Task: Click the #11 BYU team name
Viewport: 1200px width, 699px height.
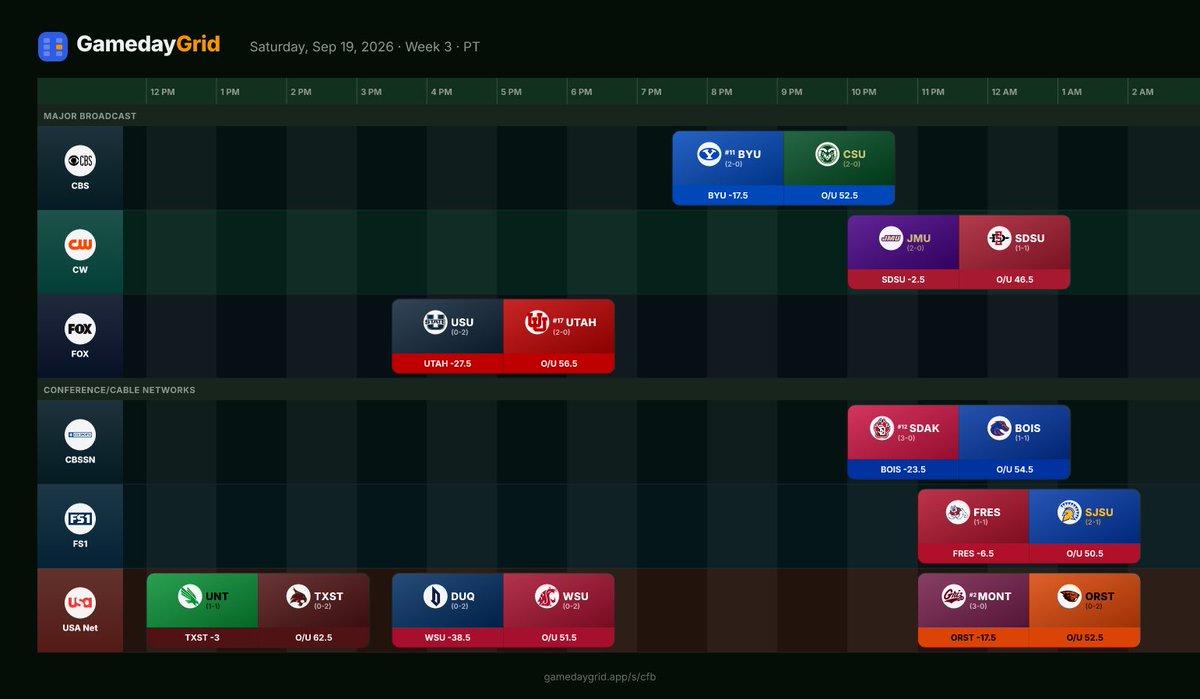Action: coord(743,154)
